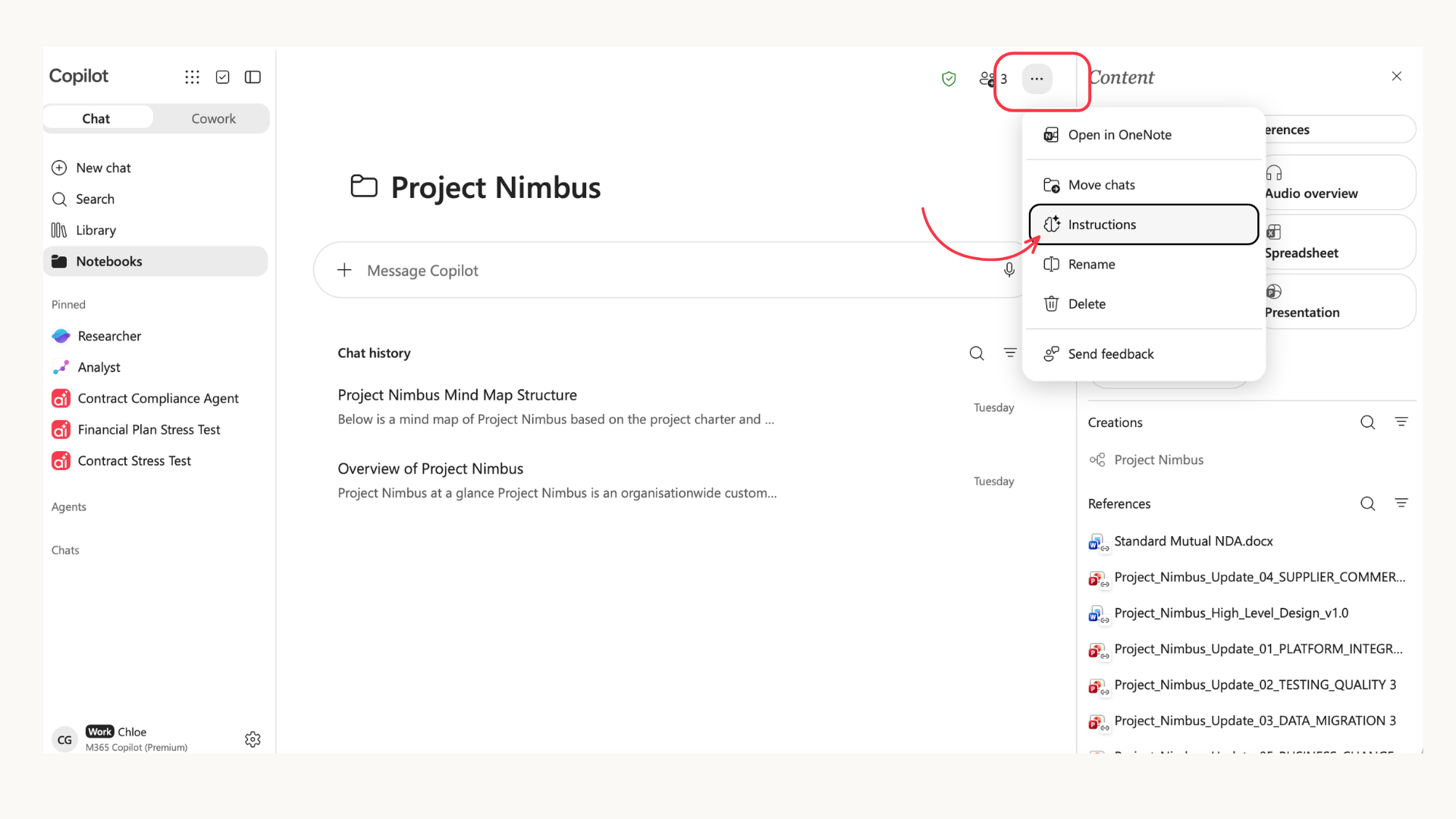Screen dimensions: 1456x819
Task: Choose Delete from the menu
Action: 1144,303
